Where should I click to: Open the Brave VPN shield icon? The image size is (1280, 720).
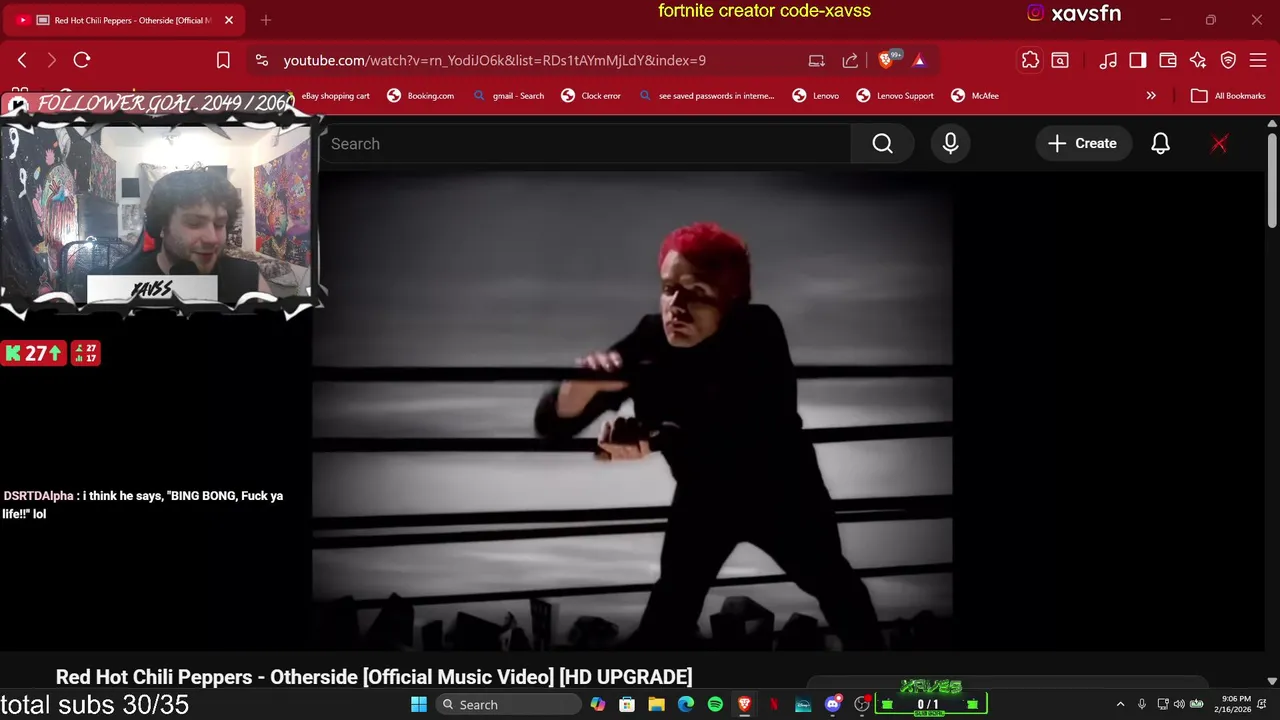(x=1228, y=60)
